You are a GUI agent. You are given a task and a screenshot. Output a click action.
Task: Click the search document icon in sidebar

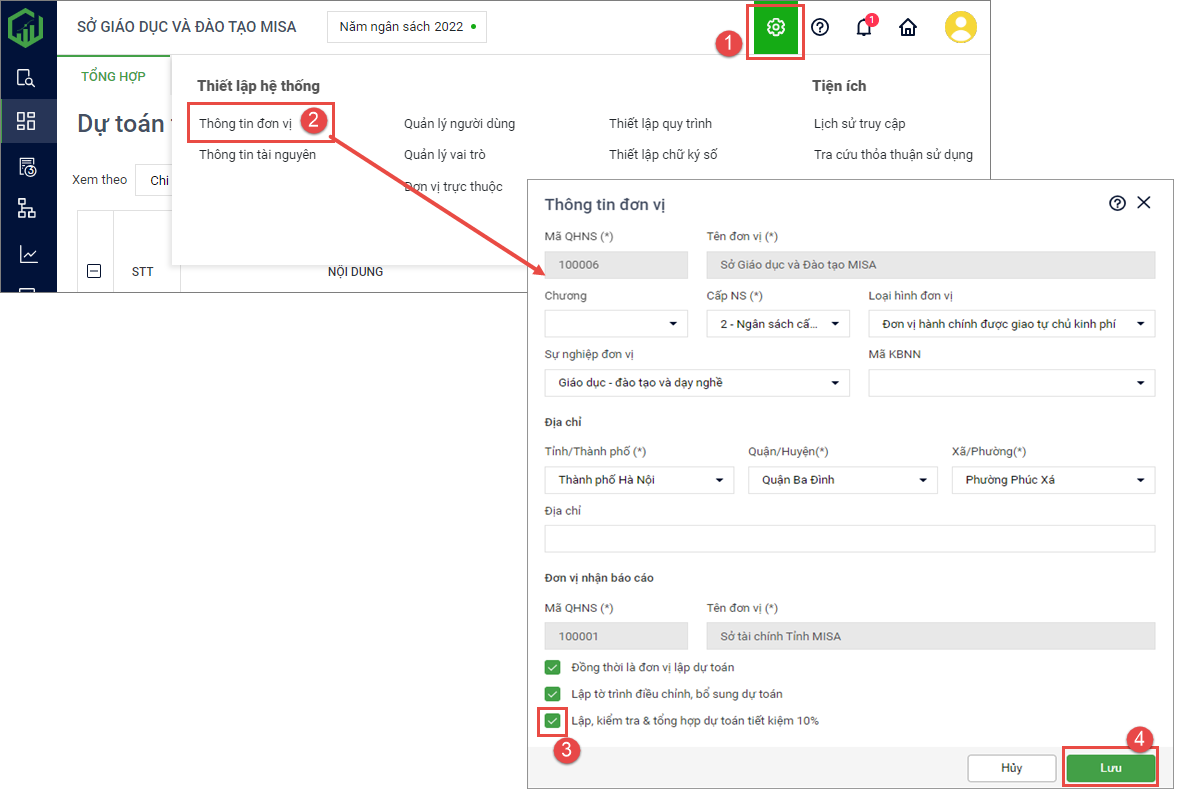pos(27,78)
